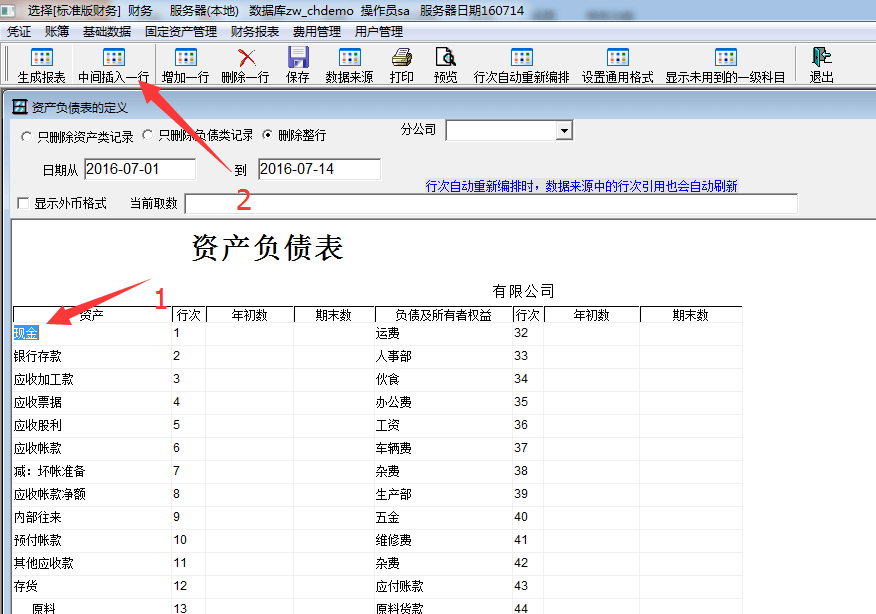Select 删除整行 radio button
Image resolution: width=876 pixels, height=614 pixels.
click(268, 135)
